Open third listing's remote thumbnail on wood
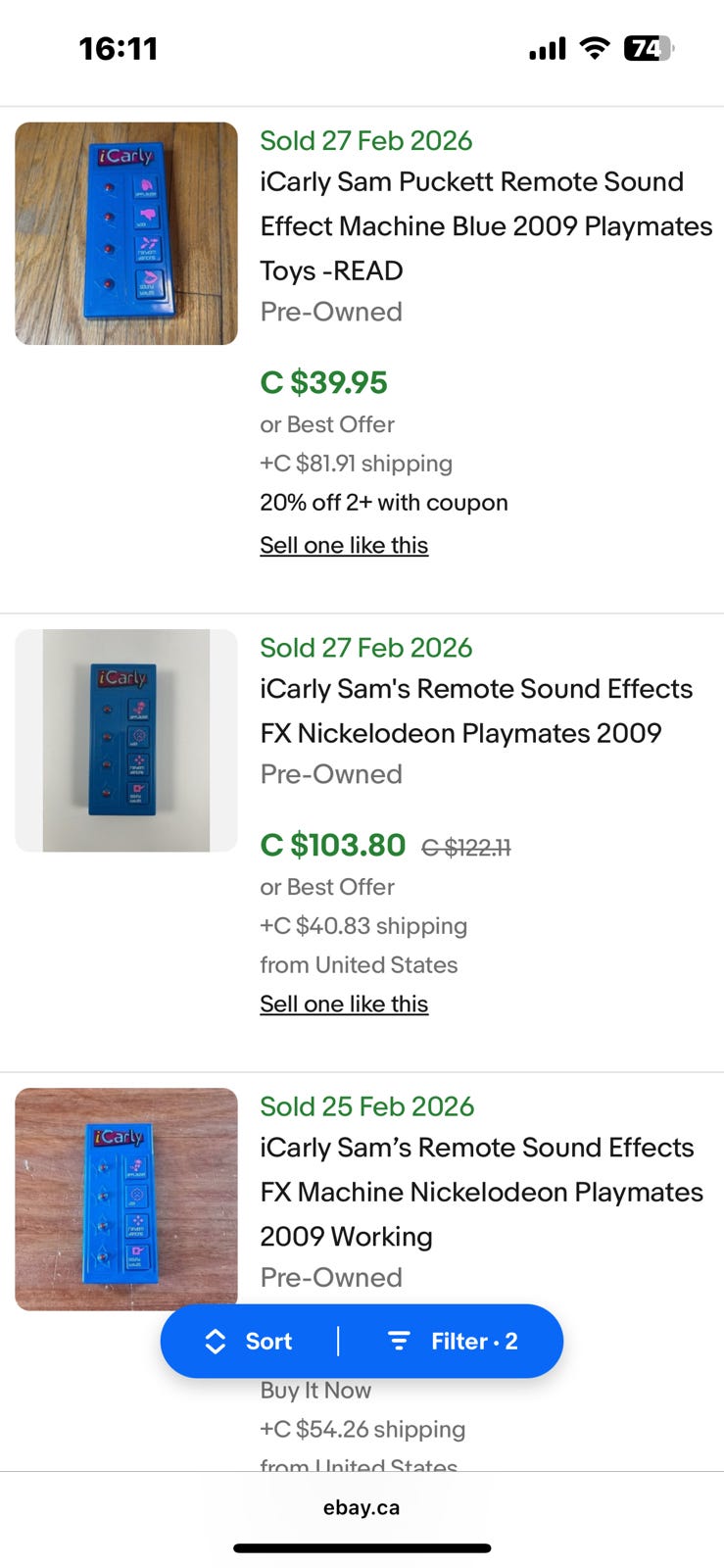This screenshot has width=724, height=1568. (126, 1198)
